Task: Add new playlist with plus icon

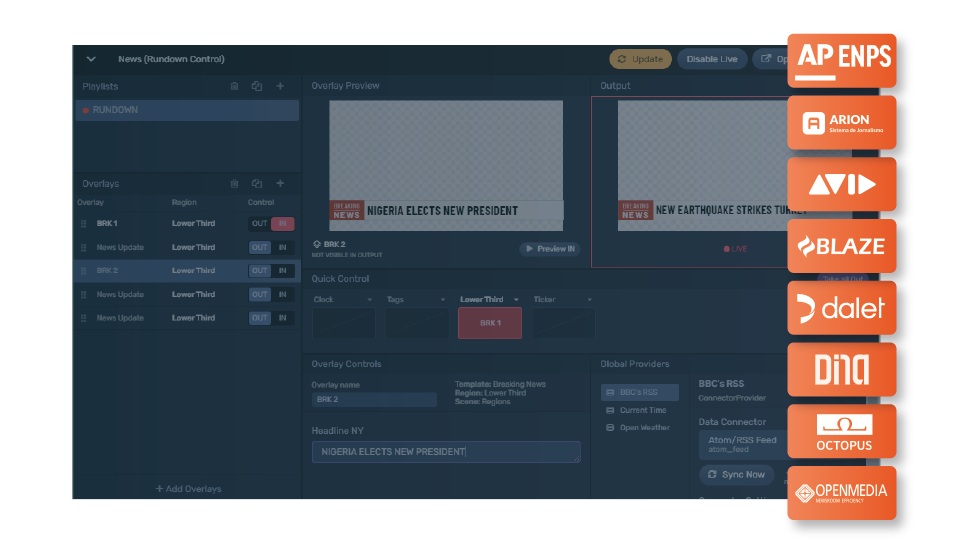Action: click(x=281, y=87)
